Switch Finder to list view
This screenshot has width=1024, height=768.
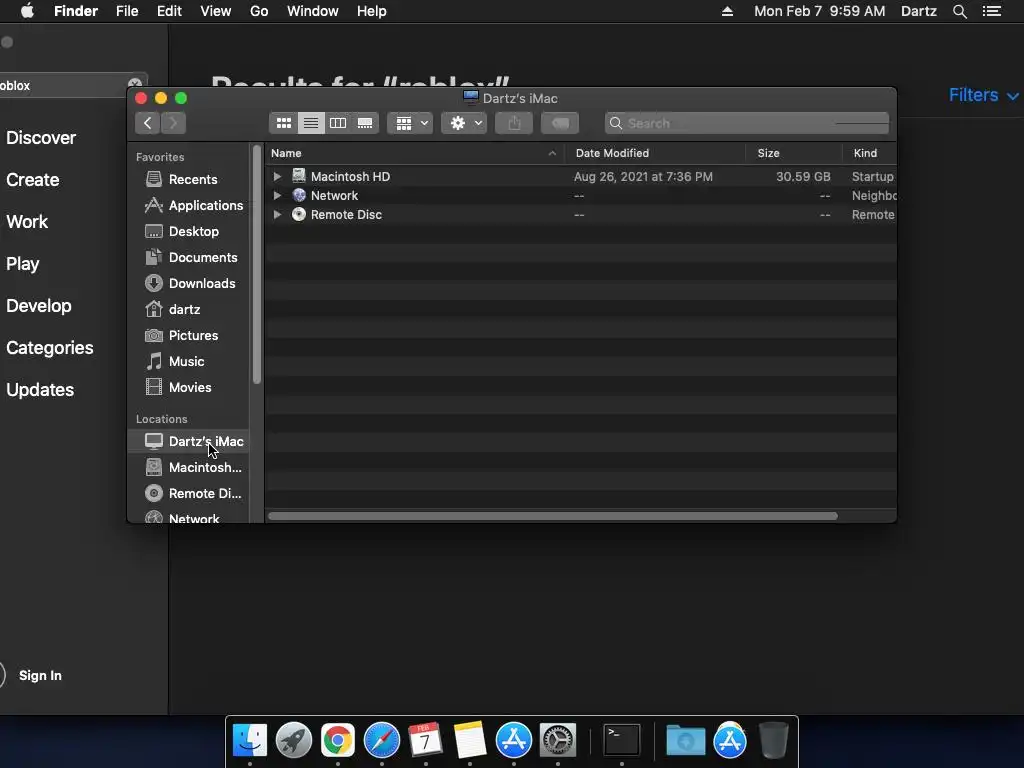(x=311, y=123)
